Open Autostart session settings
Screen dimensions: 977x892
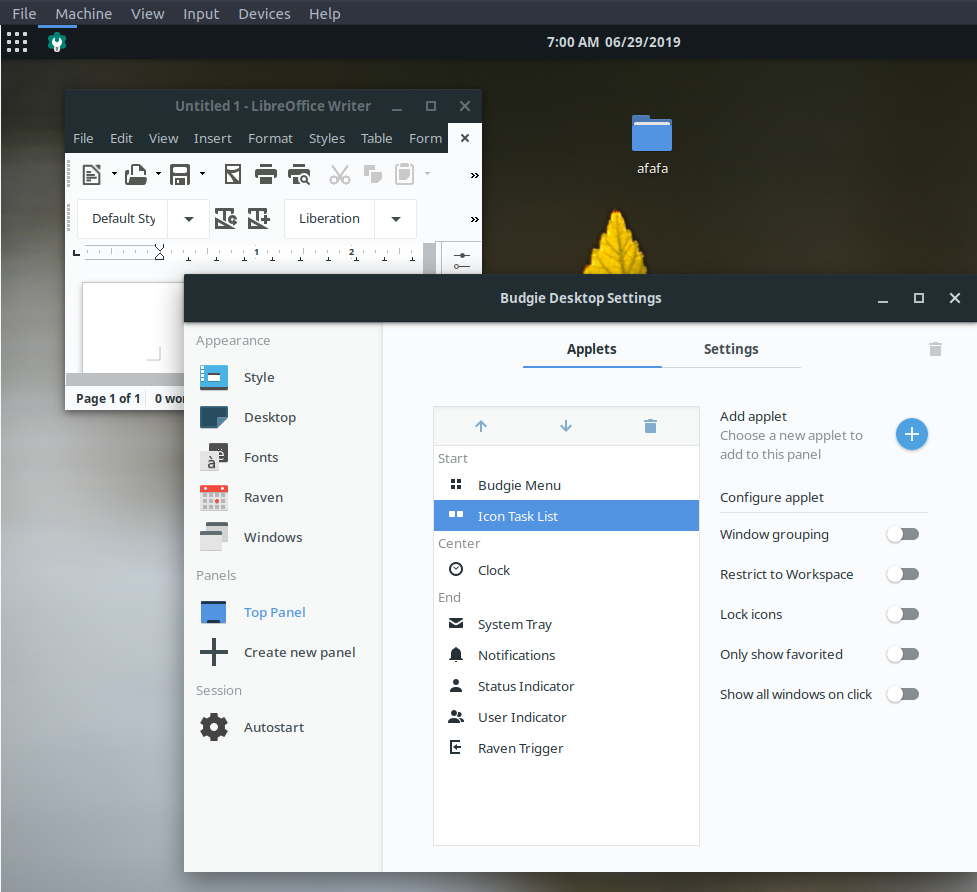[x=271, y=727]
